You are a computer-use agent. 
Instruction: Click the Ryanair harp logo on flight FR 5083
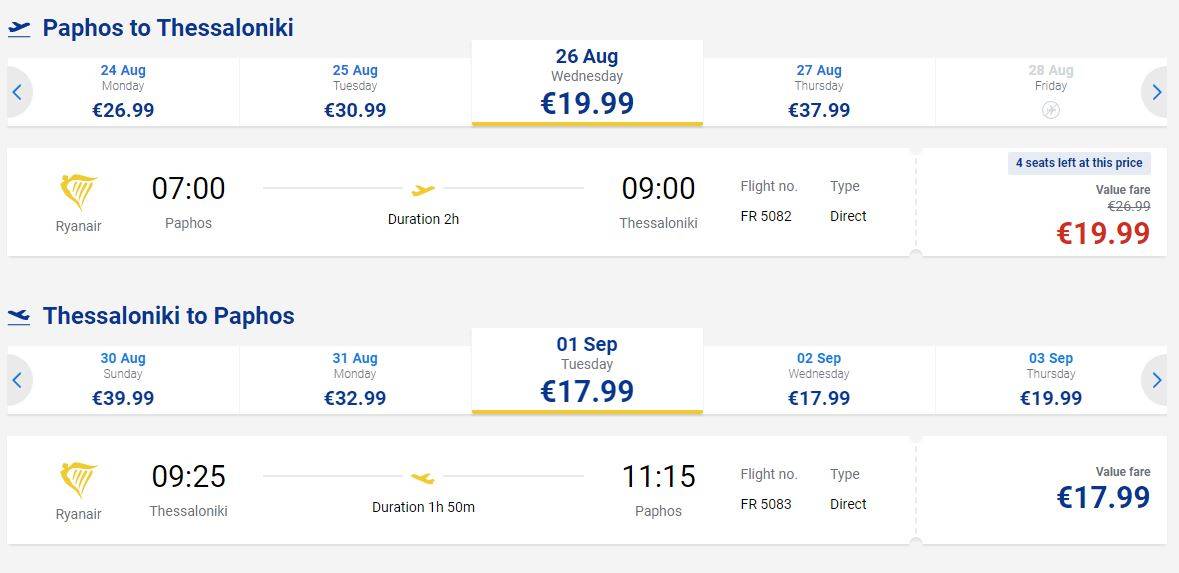(78, 481)
